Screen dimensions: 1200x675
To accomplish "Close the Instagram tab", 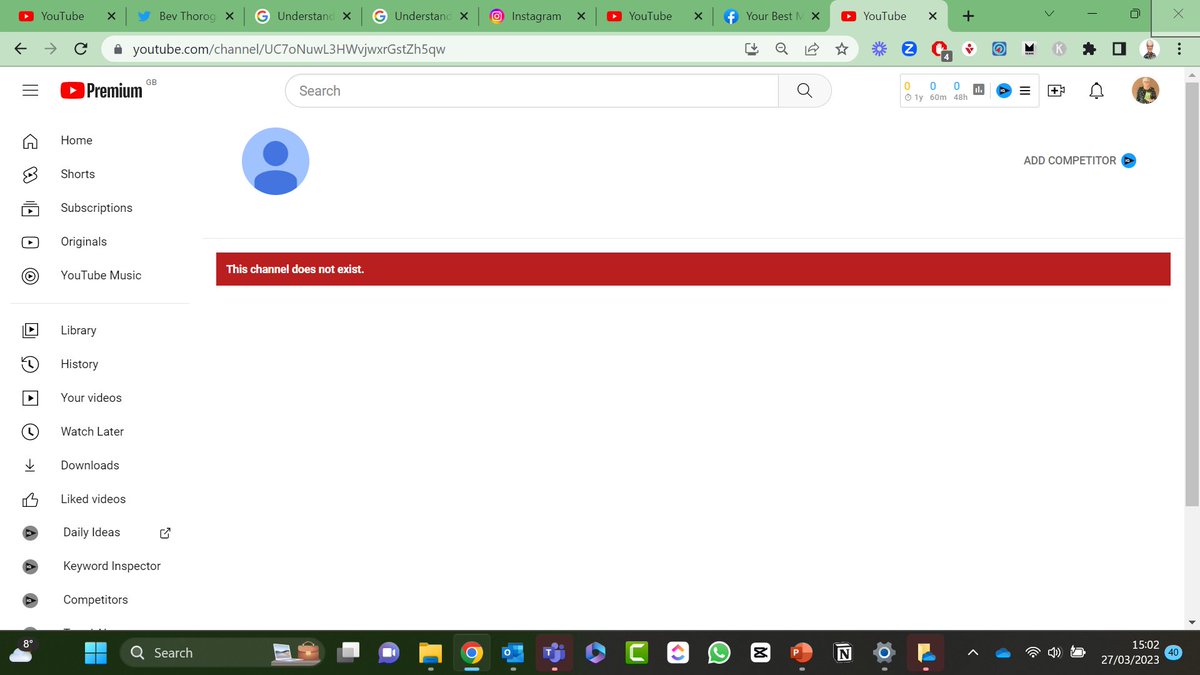I will [x=581, y=16].
